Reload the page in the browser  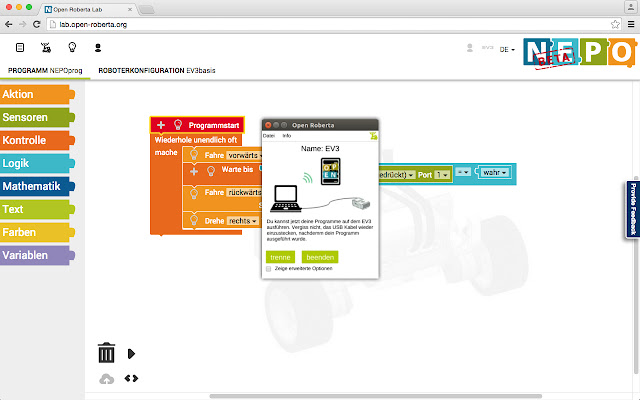click(x=37, y=24)
